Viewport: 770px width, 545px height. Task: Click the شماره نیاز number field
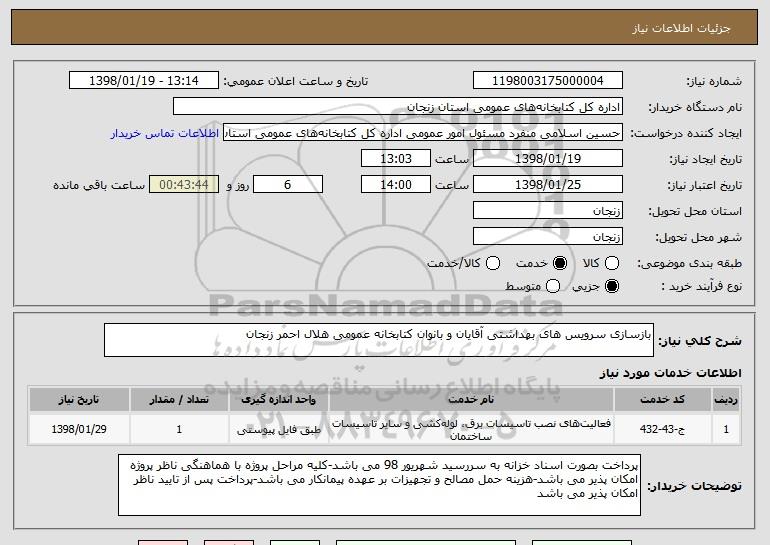click(x=548, y=81)
